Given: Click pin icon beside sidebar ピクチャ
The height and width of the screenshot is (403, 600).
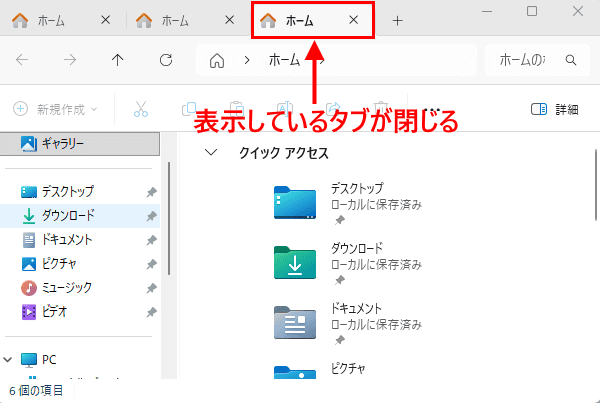Looking at the screenshot, I should click(x=152, y=264).
